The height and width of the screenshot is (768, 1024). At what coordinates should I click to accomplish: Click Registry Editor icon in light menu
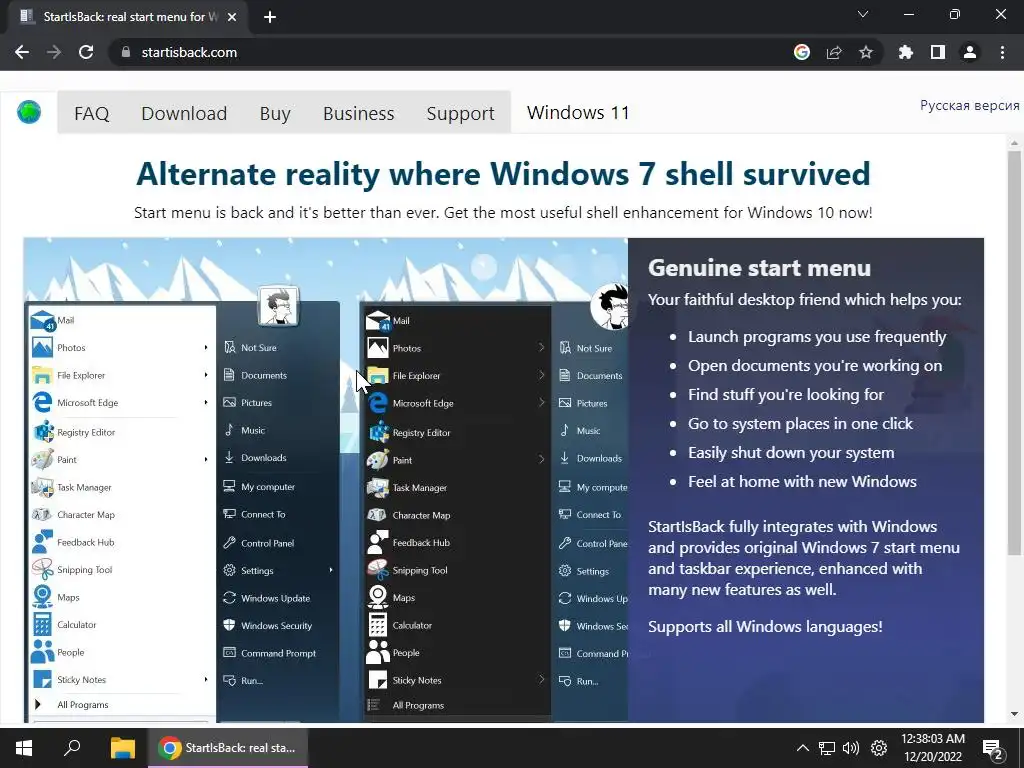point(43,432)
